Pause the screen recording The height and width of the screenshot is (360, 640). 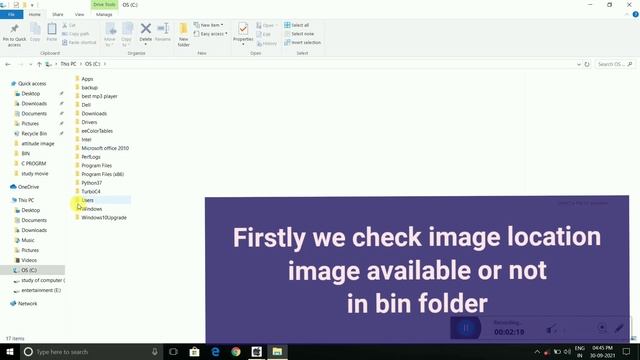(x=466, y=328)
